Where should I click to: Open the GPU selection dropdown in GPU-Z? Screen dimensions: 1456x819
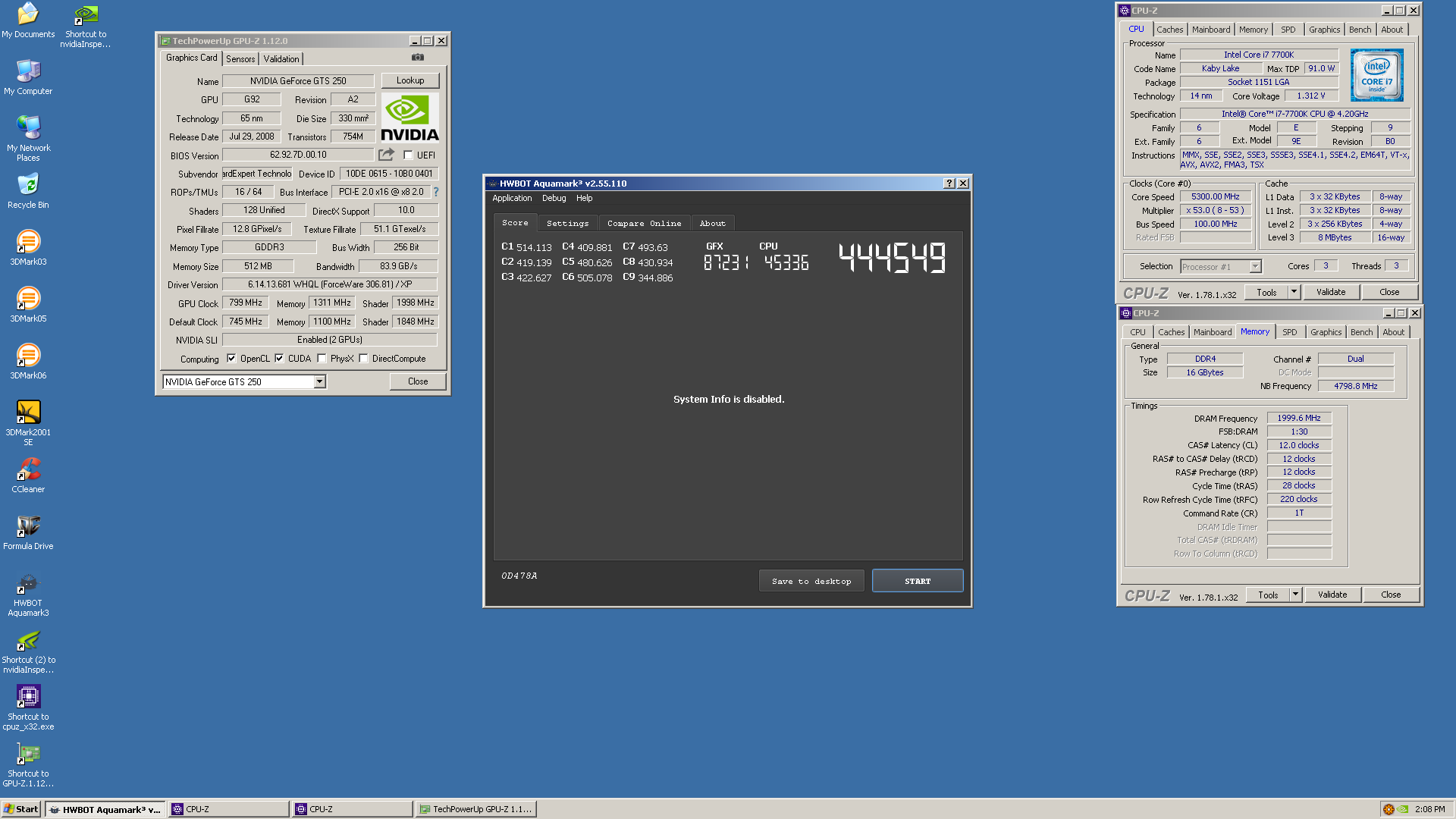[x=319, y=382]
